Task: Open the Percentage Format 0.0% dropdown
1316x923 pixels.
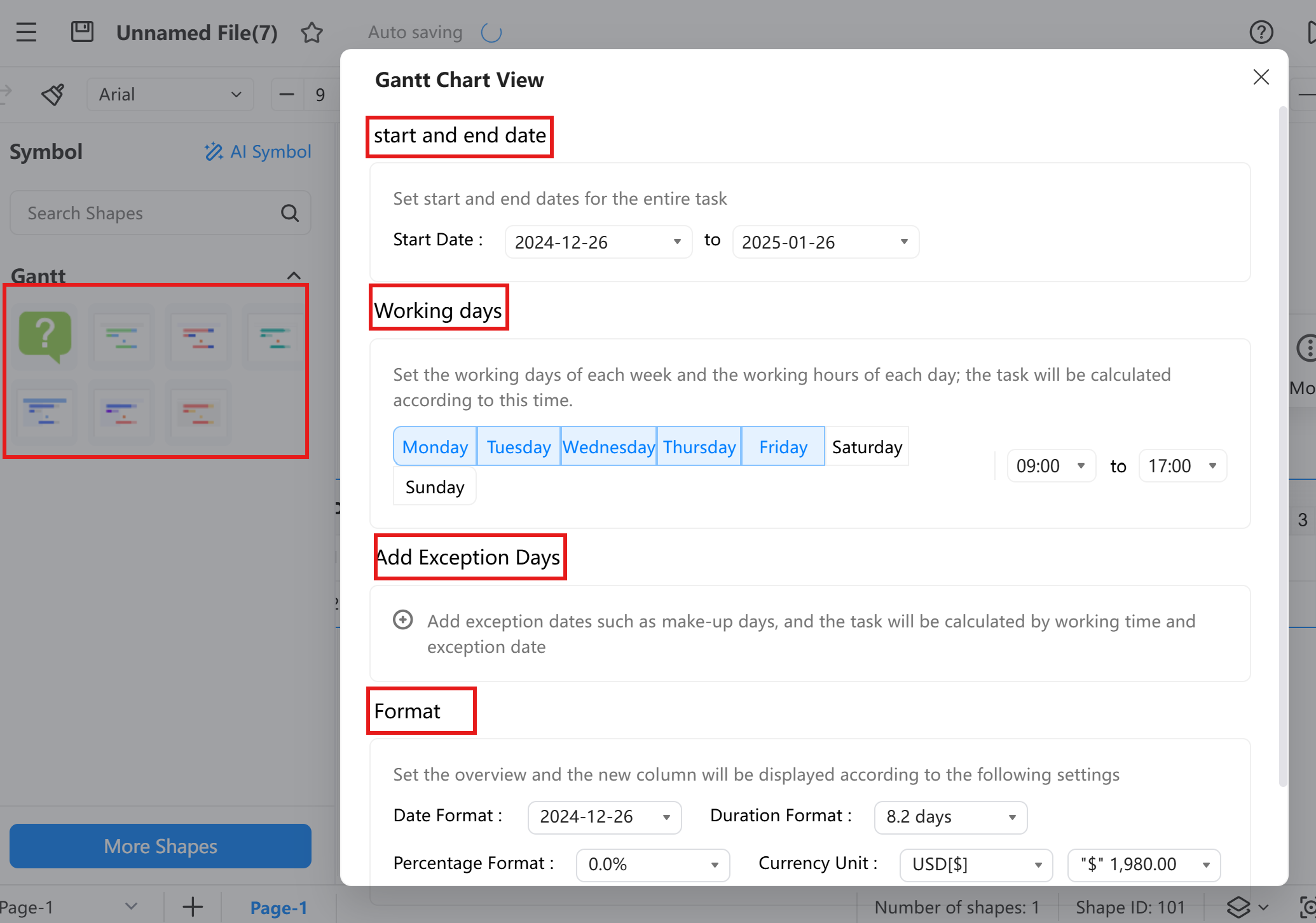Action: point(653,865)
